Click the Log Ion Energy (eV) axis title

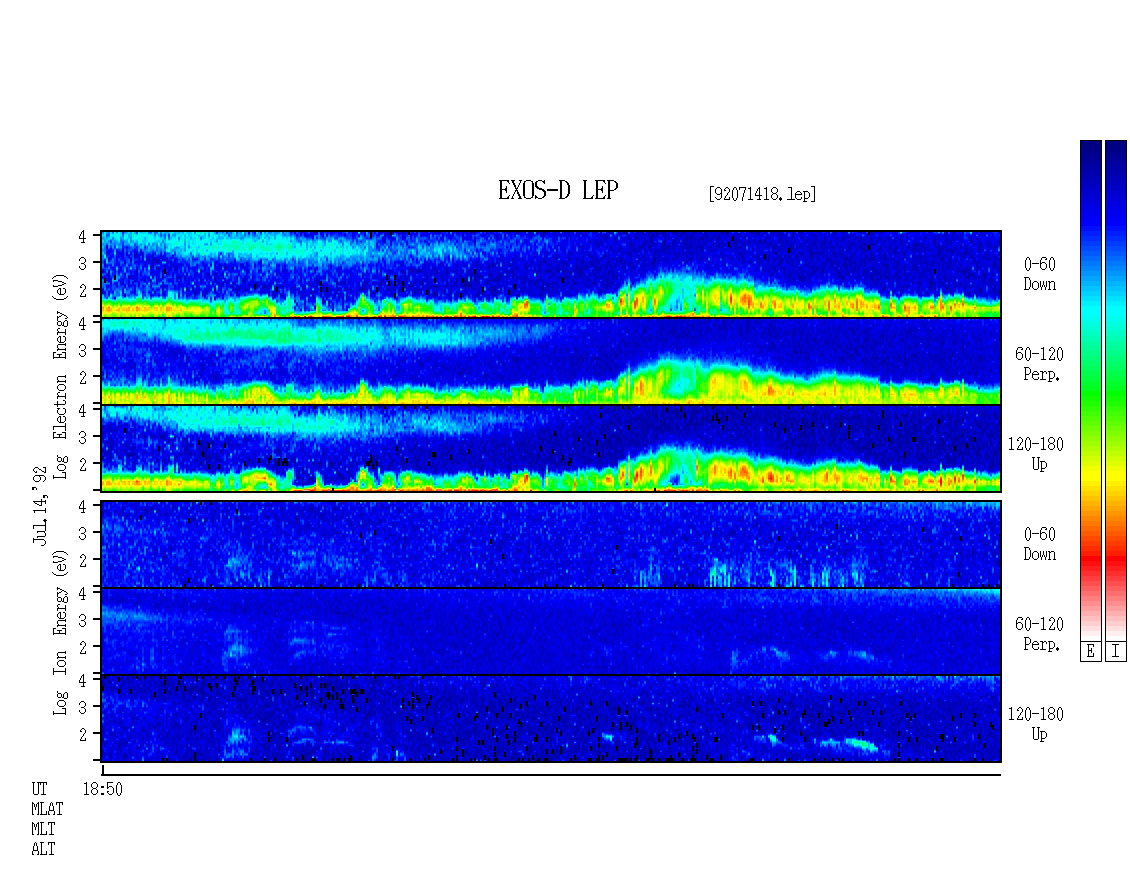(61, 632)
